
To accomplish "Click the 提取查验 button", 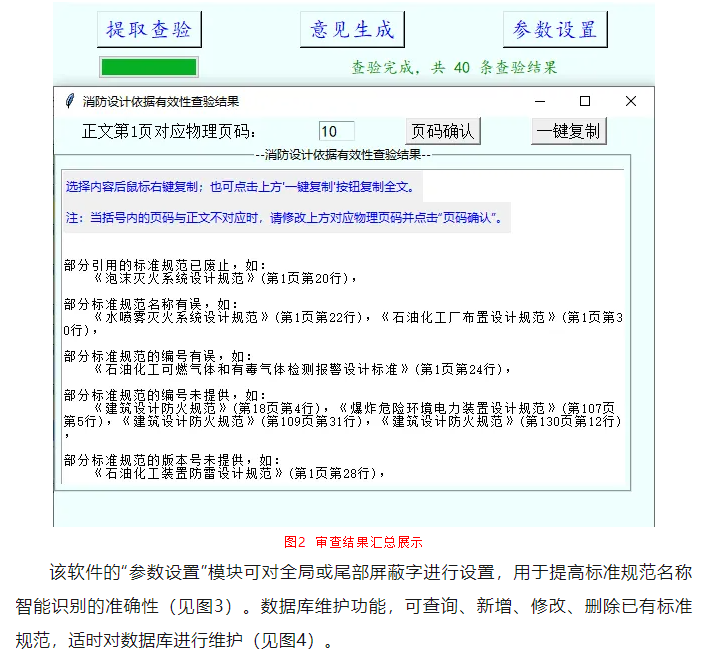I will click(x=149, y=29).
